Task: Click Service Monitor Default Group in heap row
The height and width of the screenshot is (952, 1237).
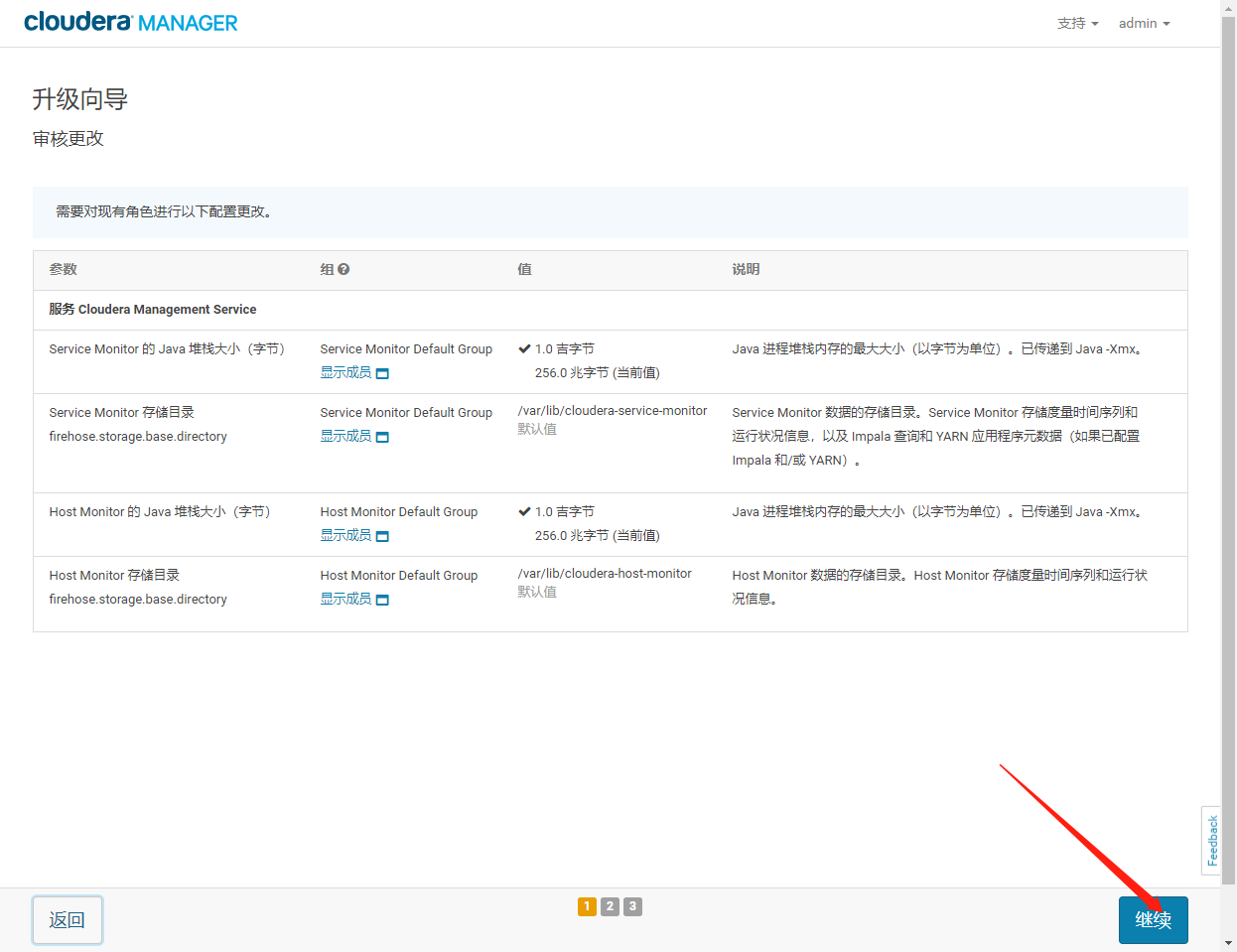Action: pos(406,349)
